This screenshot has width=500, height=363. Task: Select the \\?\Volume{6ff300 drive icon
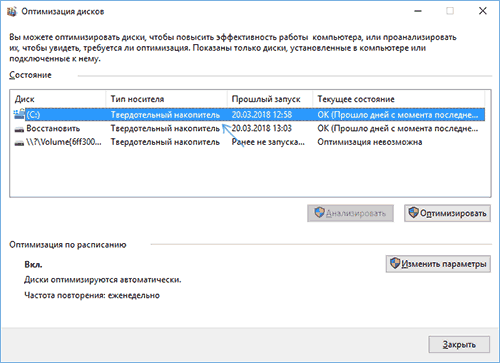[19, 142]
